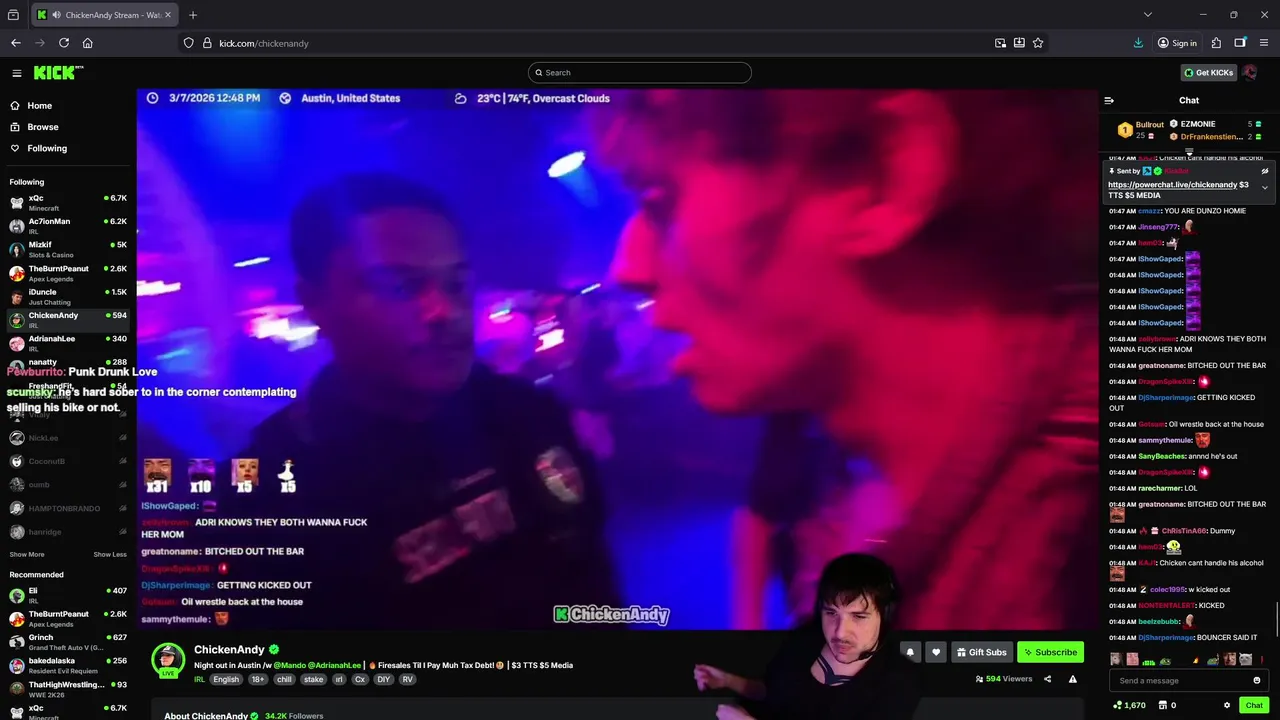Screen dimensions: 1280x720
Task: Click the stake tag
Action: click(314, 679)
